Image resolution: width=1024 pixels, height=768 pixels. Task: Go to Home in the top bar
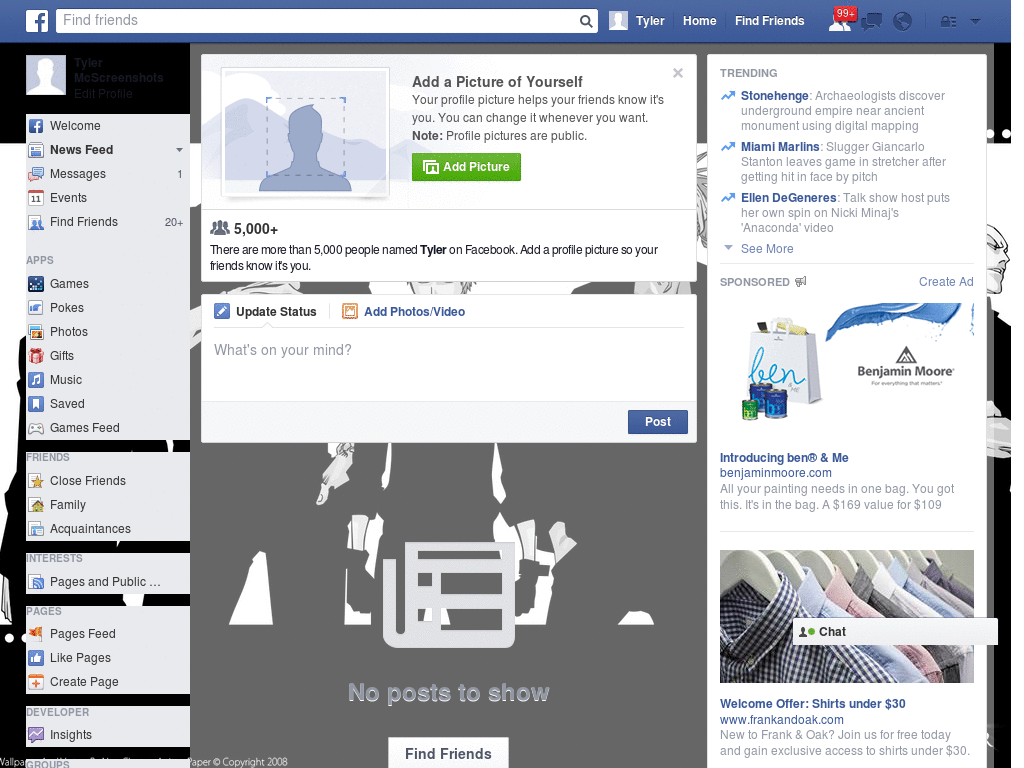click(x=699, y=21)
